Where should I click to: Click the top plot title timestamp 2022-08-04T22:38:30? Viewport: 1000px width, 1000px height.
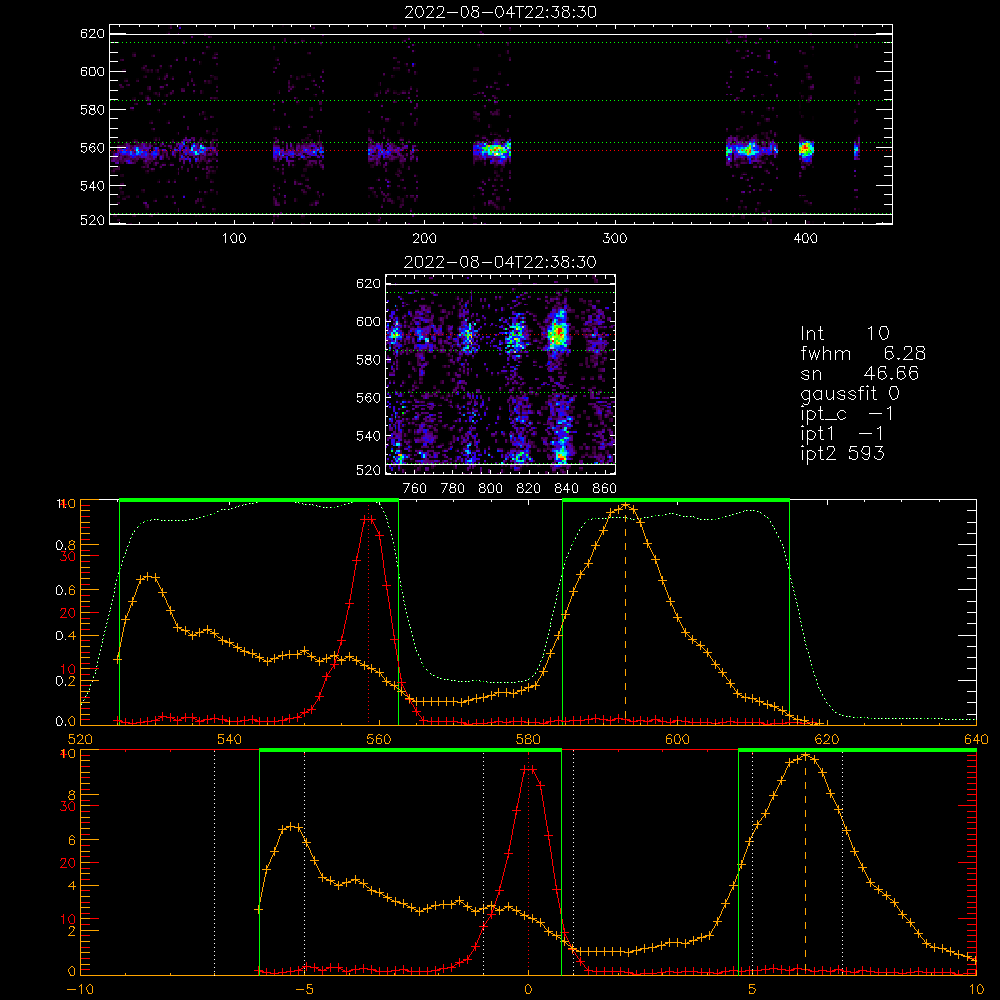point(500,12)
